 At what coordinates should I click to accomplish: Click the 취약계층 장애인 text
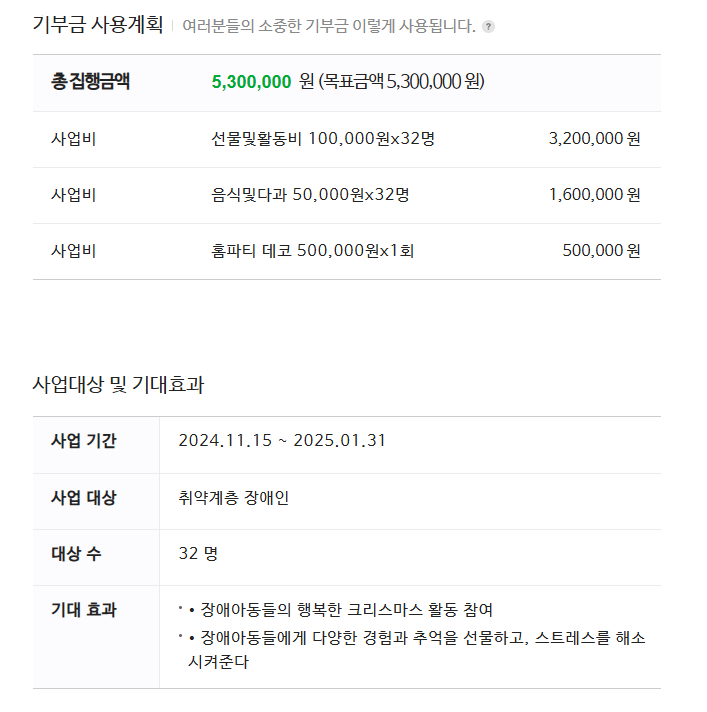234,498
